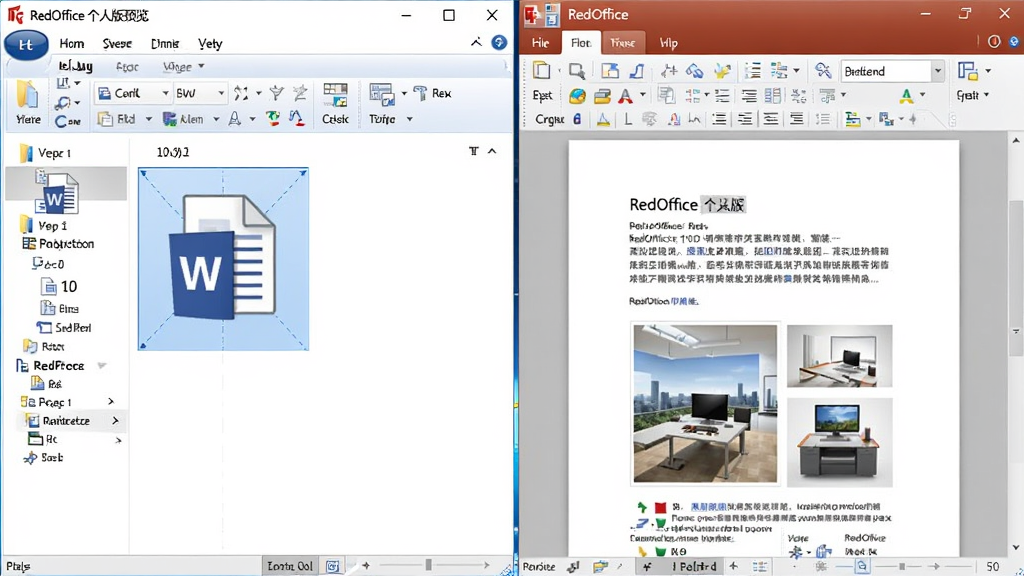Viewport: 1024px width, 576px height.
Task: Select the Soek item in tree
Action: tap(43, 458)
